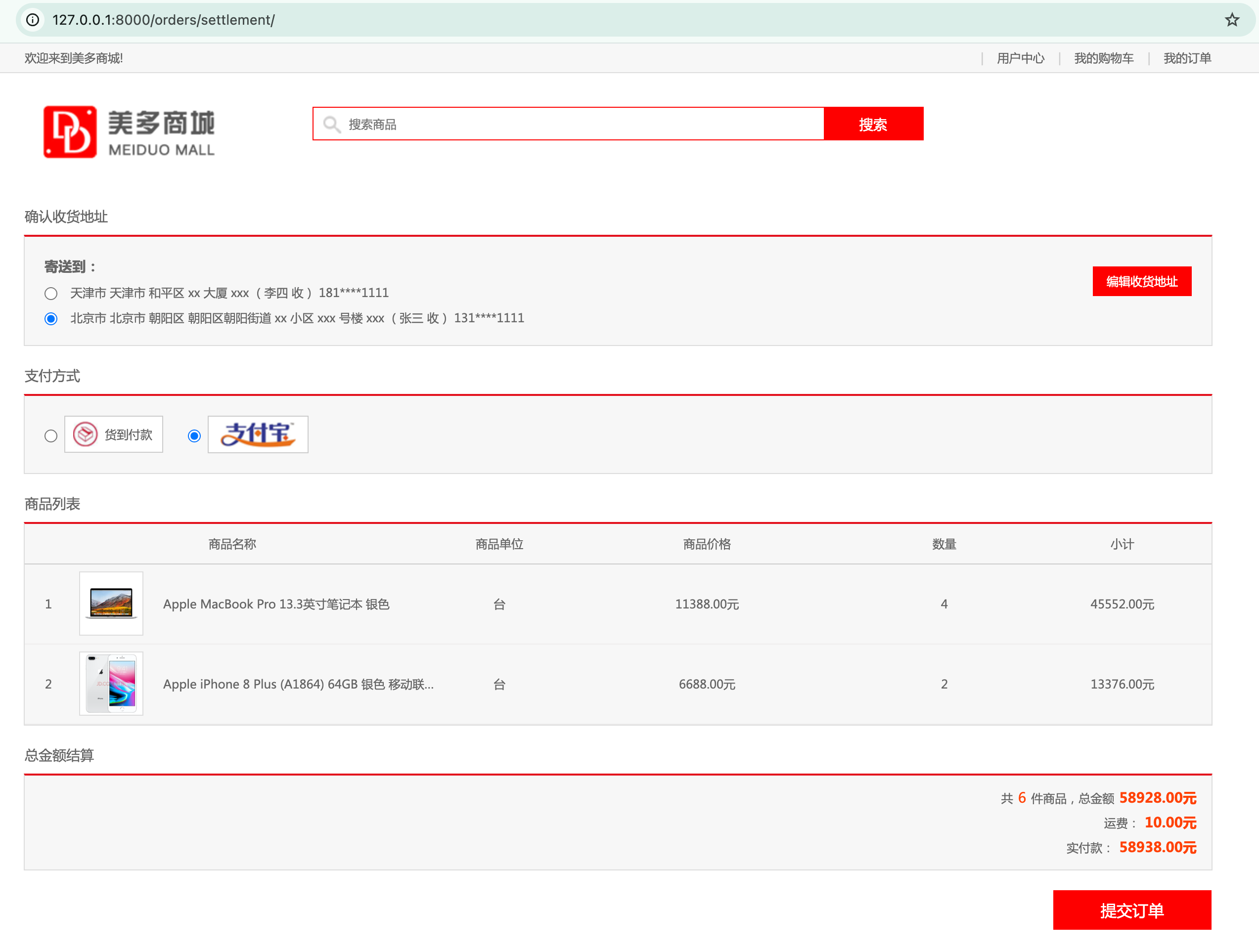Click the magnifier icon in search box
The image size is (1259, 952).
[331, 124]
